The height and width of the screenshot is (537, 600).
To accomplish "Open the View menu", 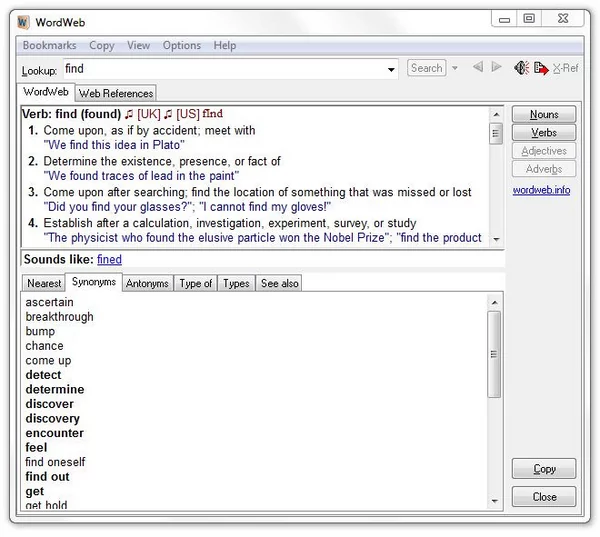I will pos(139,45).
